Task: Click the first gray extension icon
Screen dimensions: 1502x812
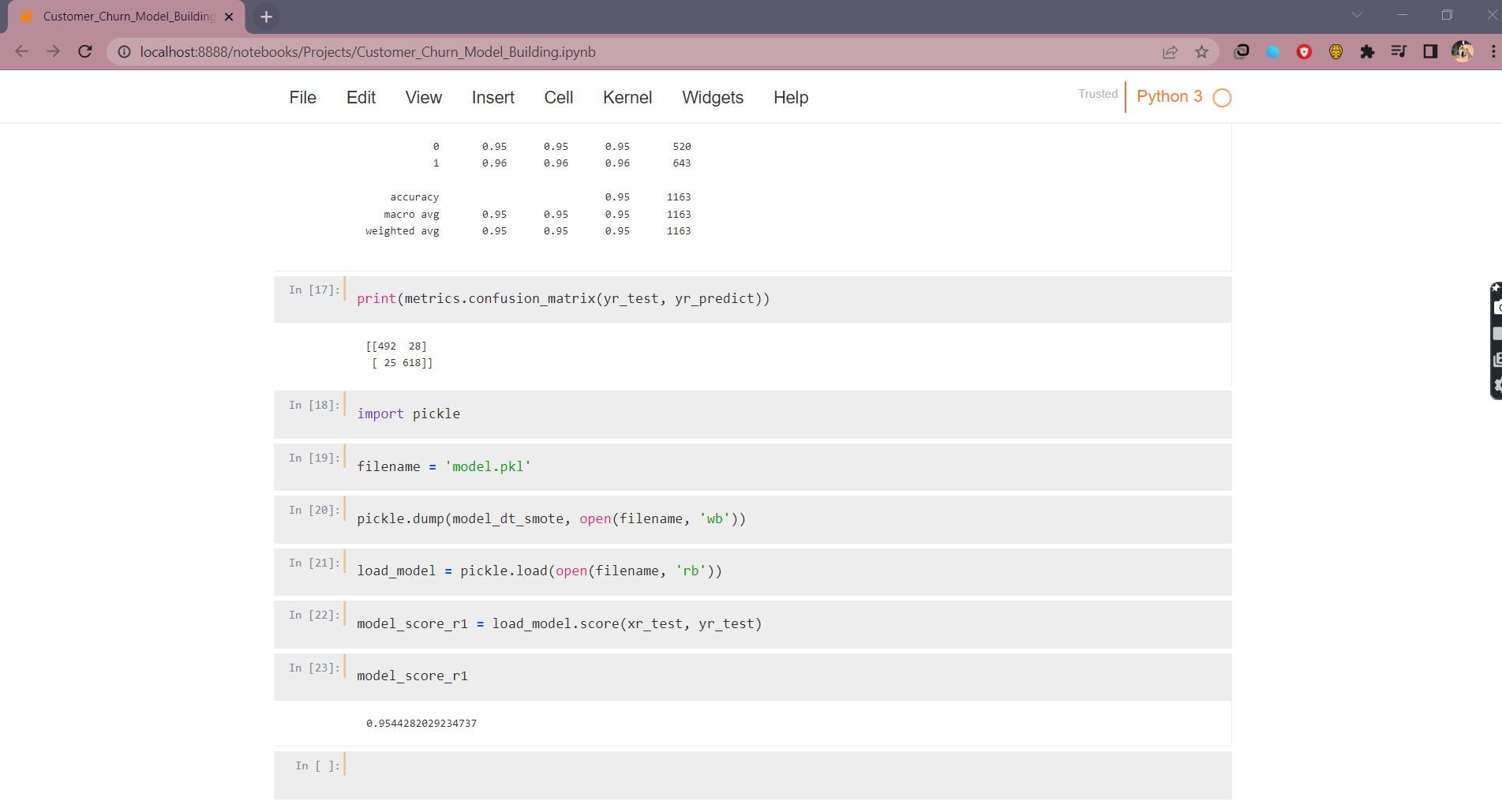Action: click(1241, 52)
